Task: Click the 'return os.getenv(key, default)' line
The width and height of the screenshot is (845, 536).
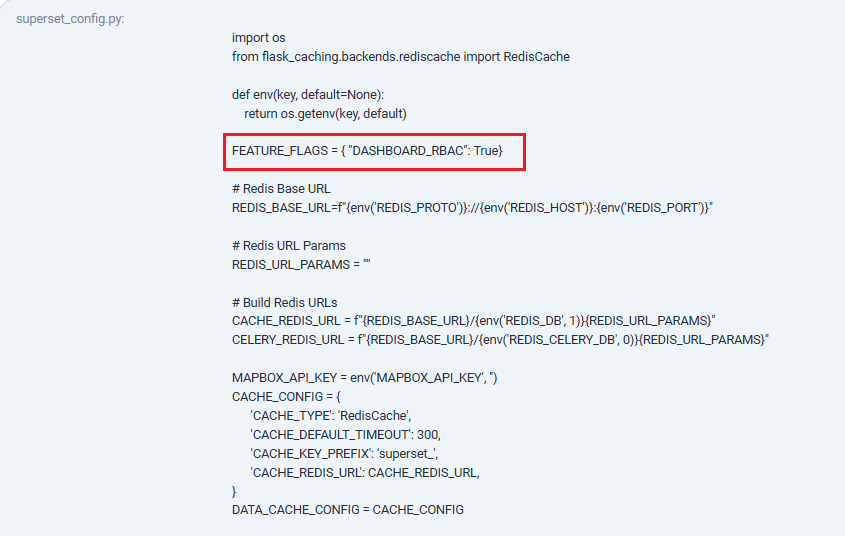Action: [x=325, y=114]
